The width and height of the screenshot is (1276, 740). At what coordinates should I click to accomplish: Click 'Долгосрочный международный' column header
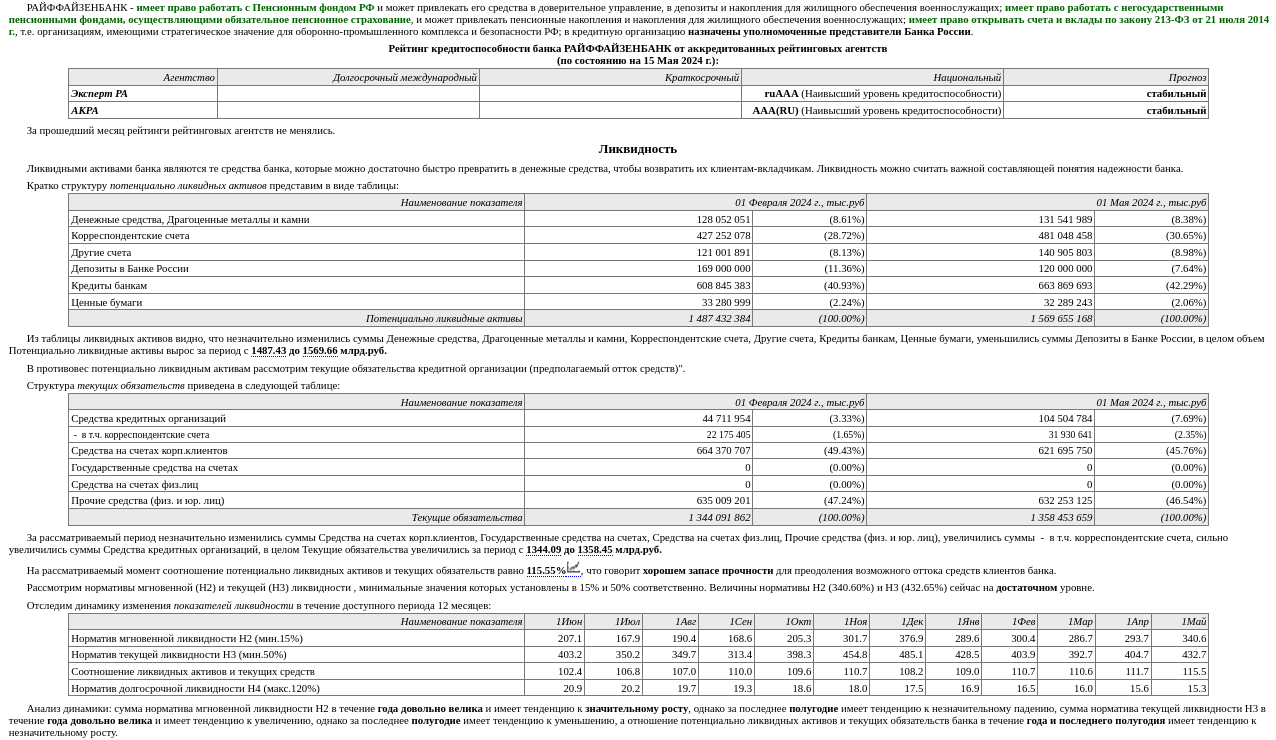point(348,77)
